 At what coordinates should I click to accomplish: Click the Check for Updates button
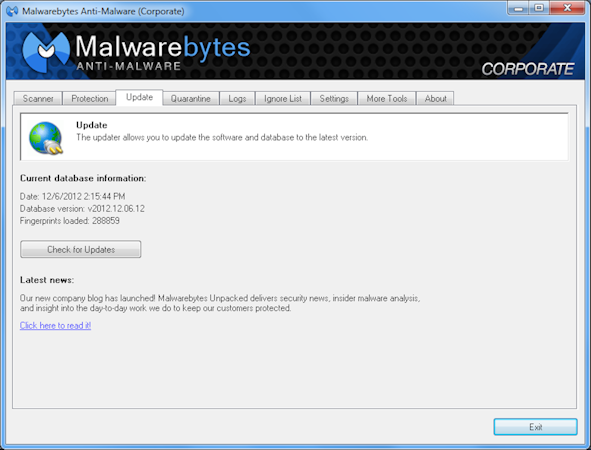click(81, 249)
